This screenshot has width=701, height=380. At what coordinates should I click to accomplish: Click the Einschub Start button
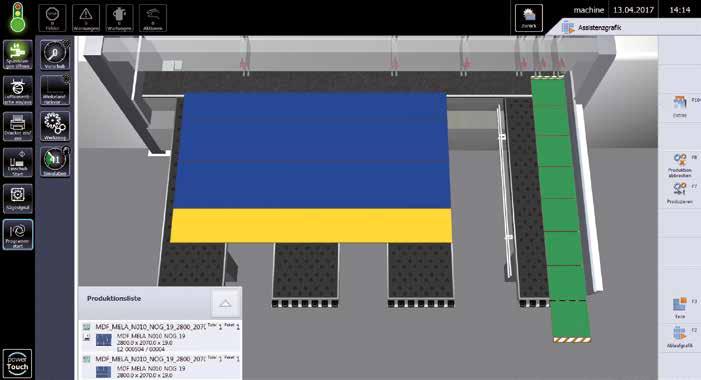18,162
